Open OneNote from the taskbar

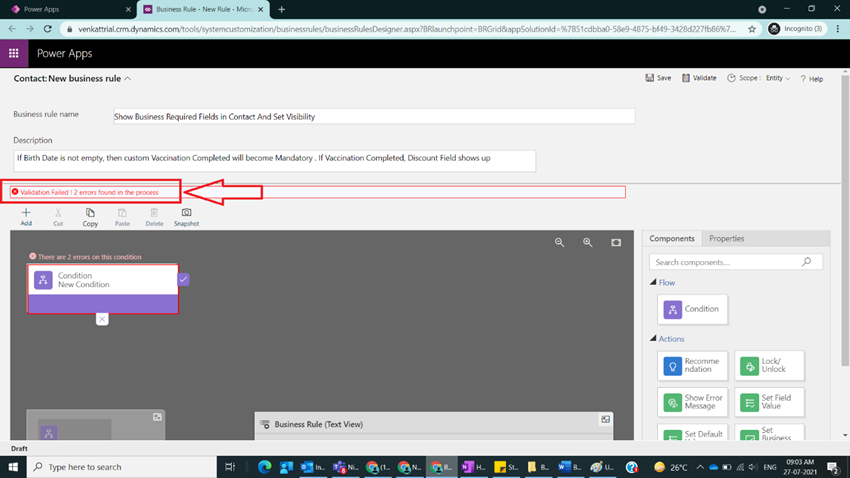[473, 467]
